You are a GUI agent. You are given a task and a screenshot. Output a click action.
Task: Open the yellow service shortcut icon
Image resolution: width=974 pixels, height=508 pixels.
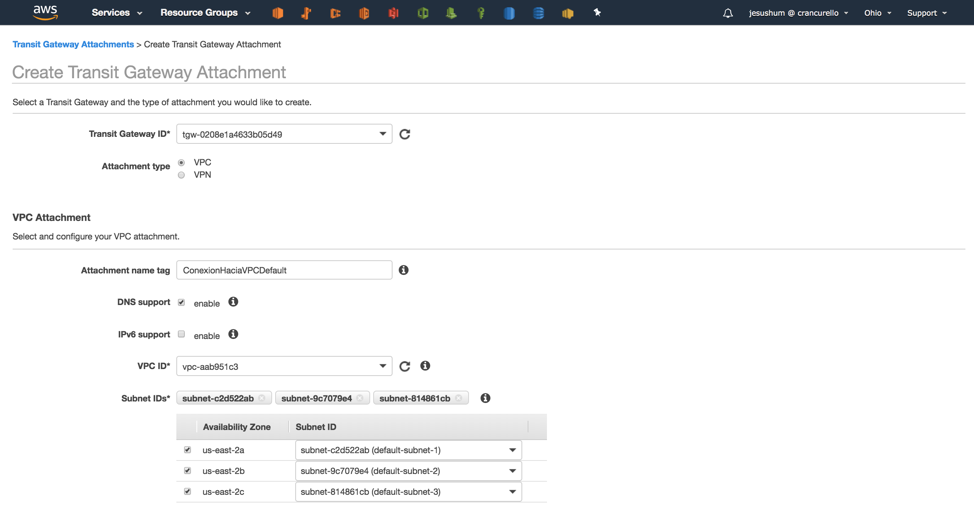pos(568,12)
